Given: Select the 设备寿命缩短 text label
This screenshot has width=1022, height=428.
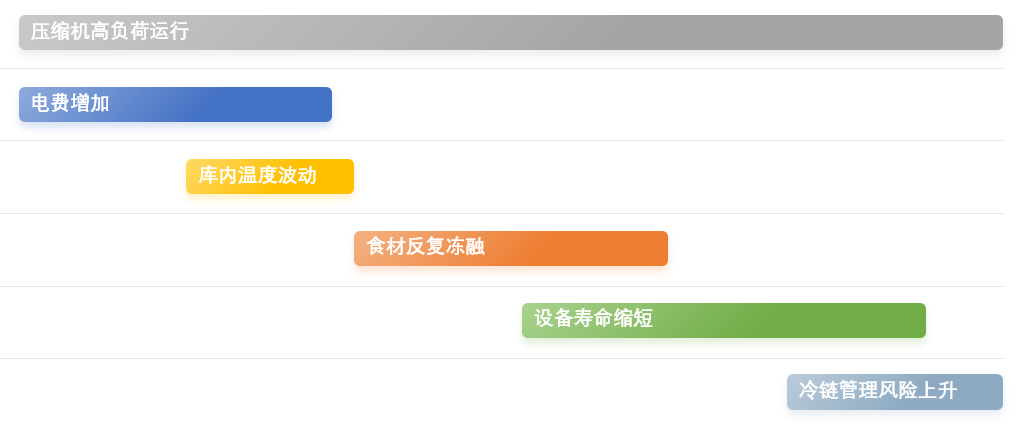Looking at the screenshot, I should (x=594, y=319).
